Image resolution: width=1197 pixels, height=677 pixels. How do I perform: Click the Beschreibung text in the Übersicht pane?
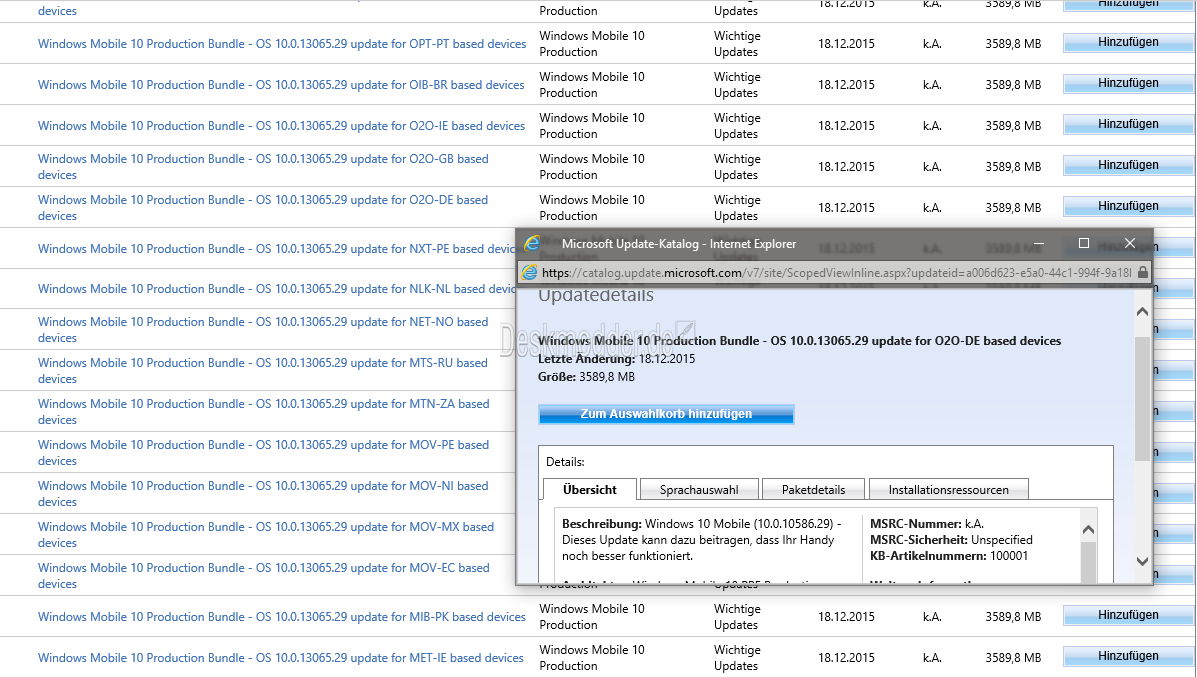702,540
